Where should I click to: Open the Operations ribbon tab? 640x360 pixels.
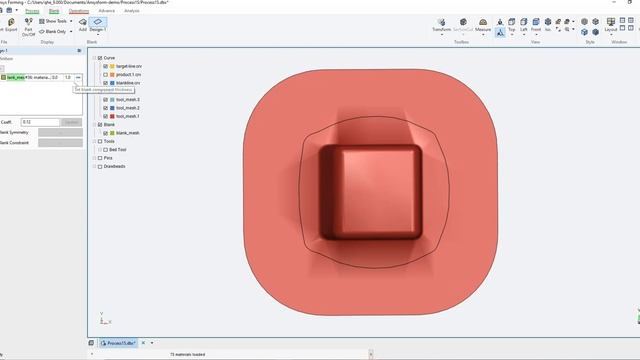coord(79,11)
